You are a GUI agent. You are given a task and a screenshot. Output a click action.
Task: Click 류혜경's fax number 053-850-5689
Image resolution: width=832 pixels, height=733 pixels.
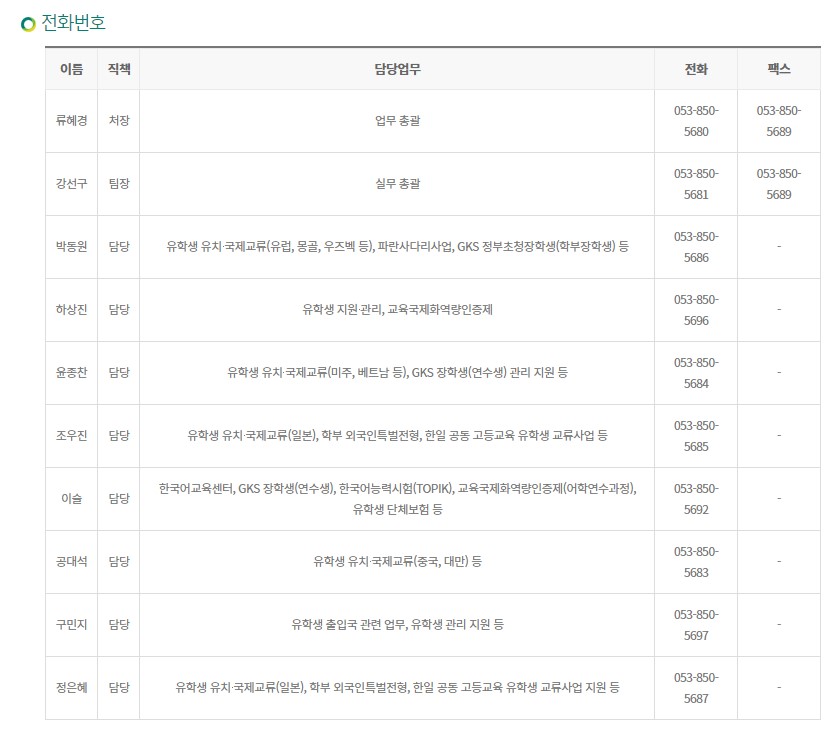(x=778, y=121)
